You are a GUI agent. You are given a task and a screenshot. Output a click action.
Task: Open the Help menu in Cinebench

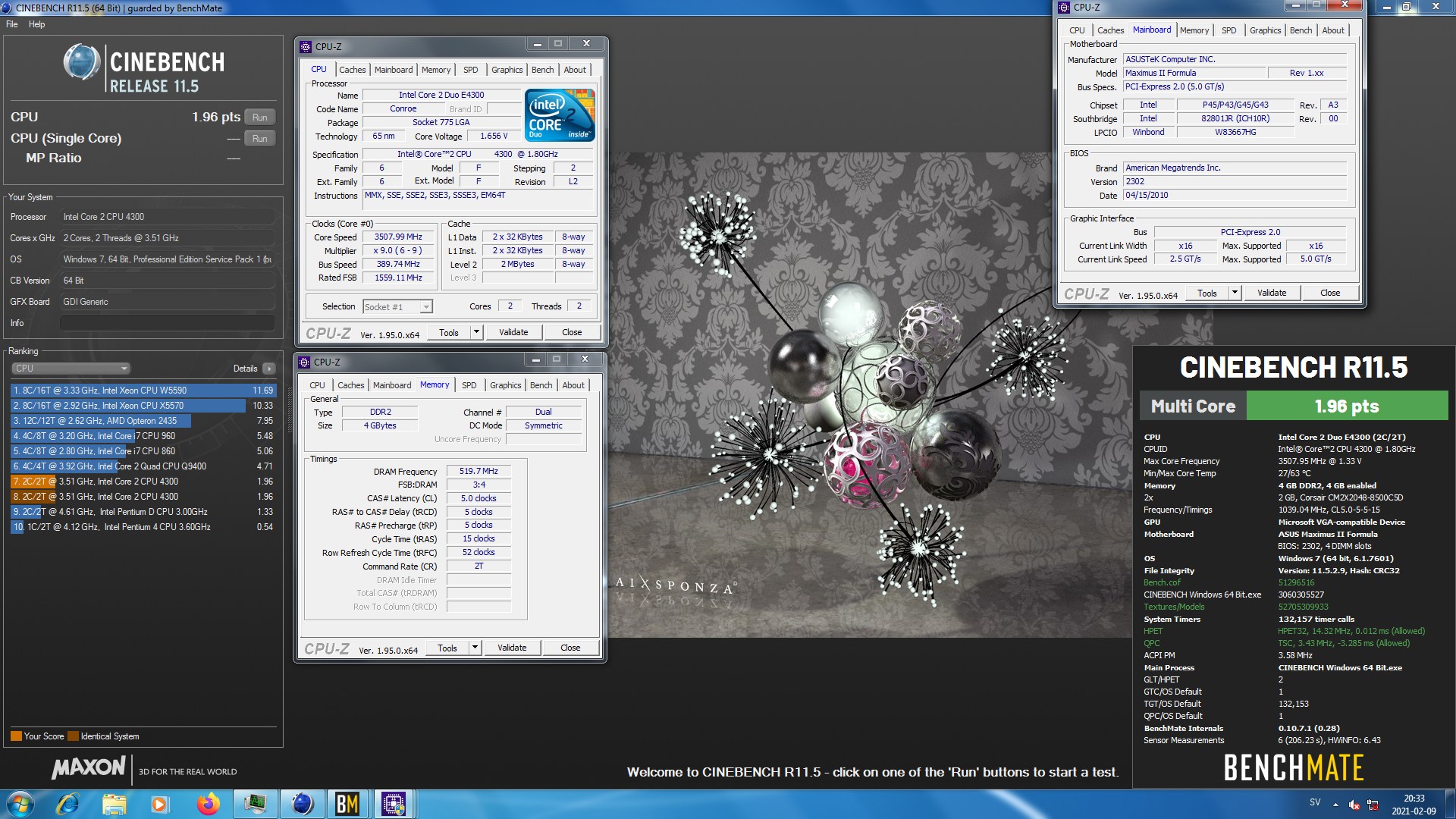[37, 24]
